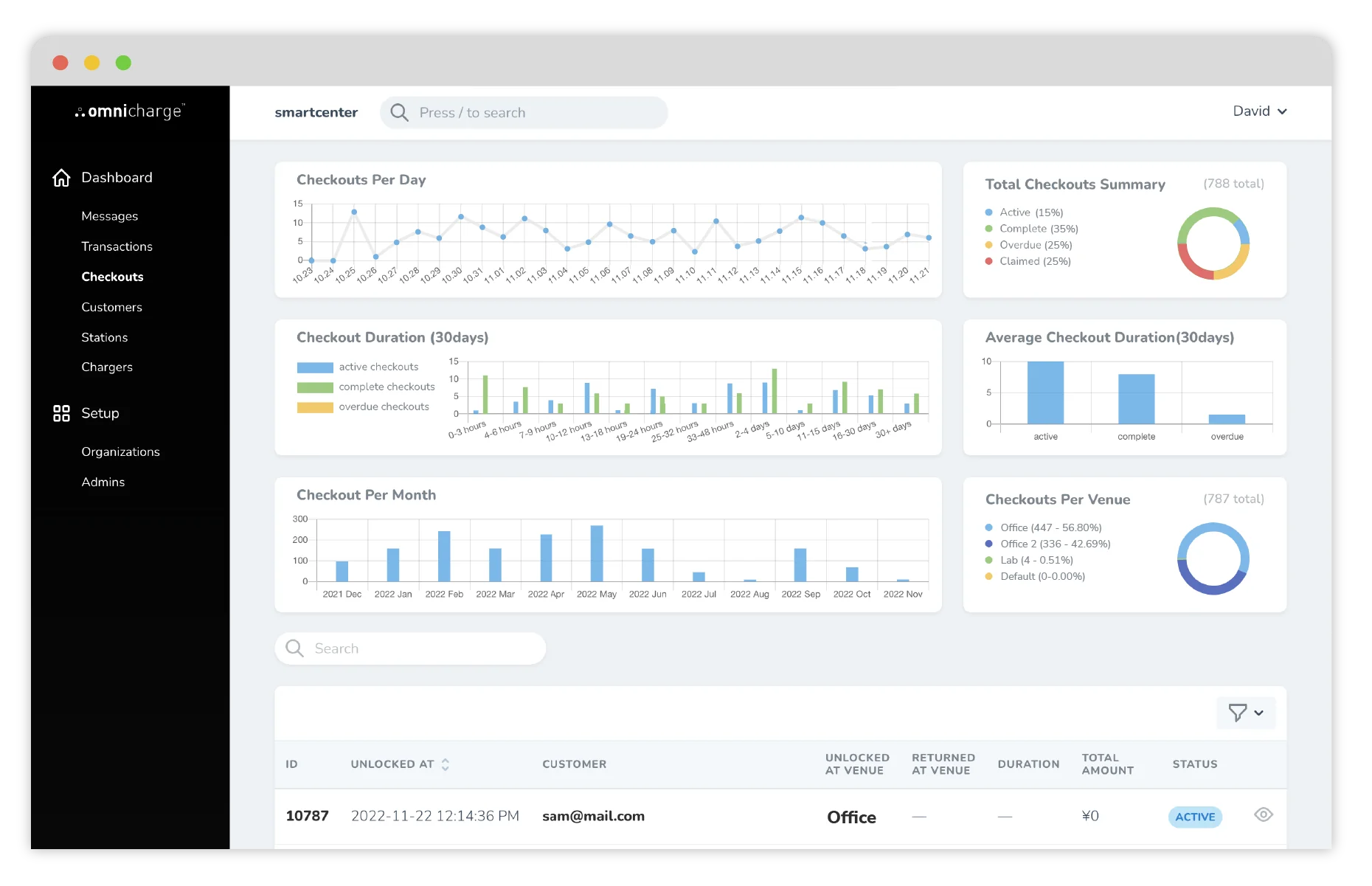
Task: View checkout 10787 details with eye icon
Action: coord(1263,815)
